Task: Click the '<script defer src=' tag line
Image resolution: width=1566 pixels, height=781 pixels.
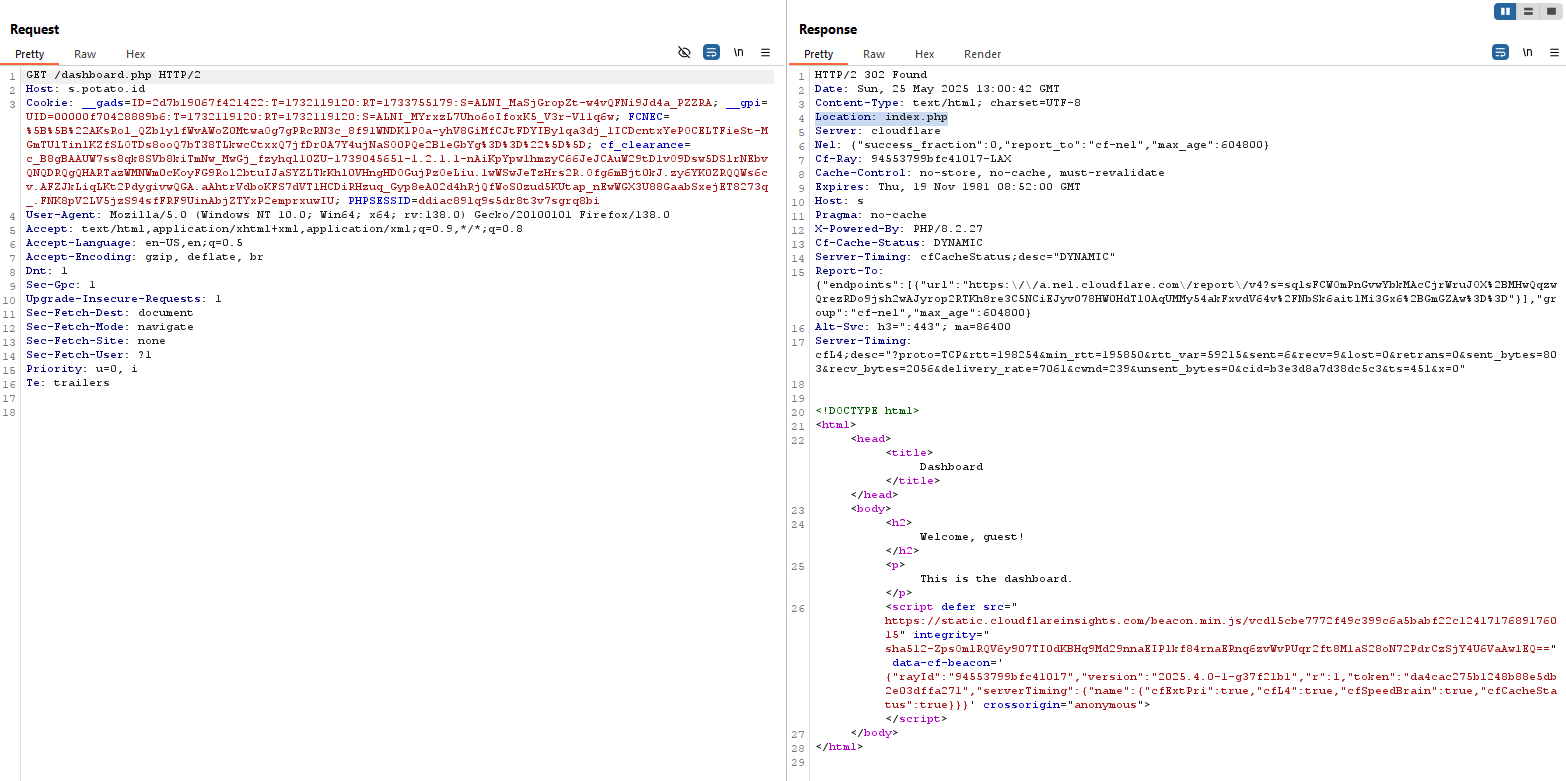Action: pos(951,607)
